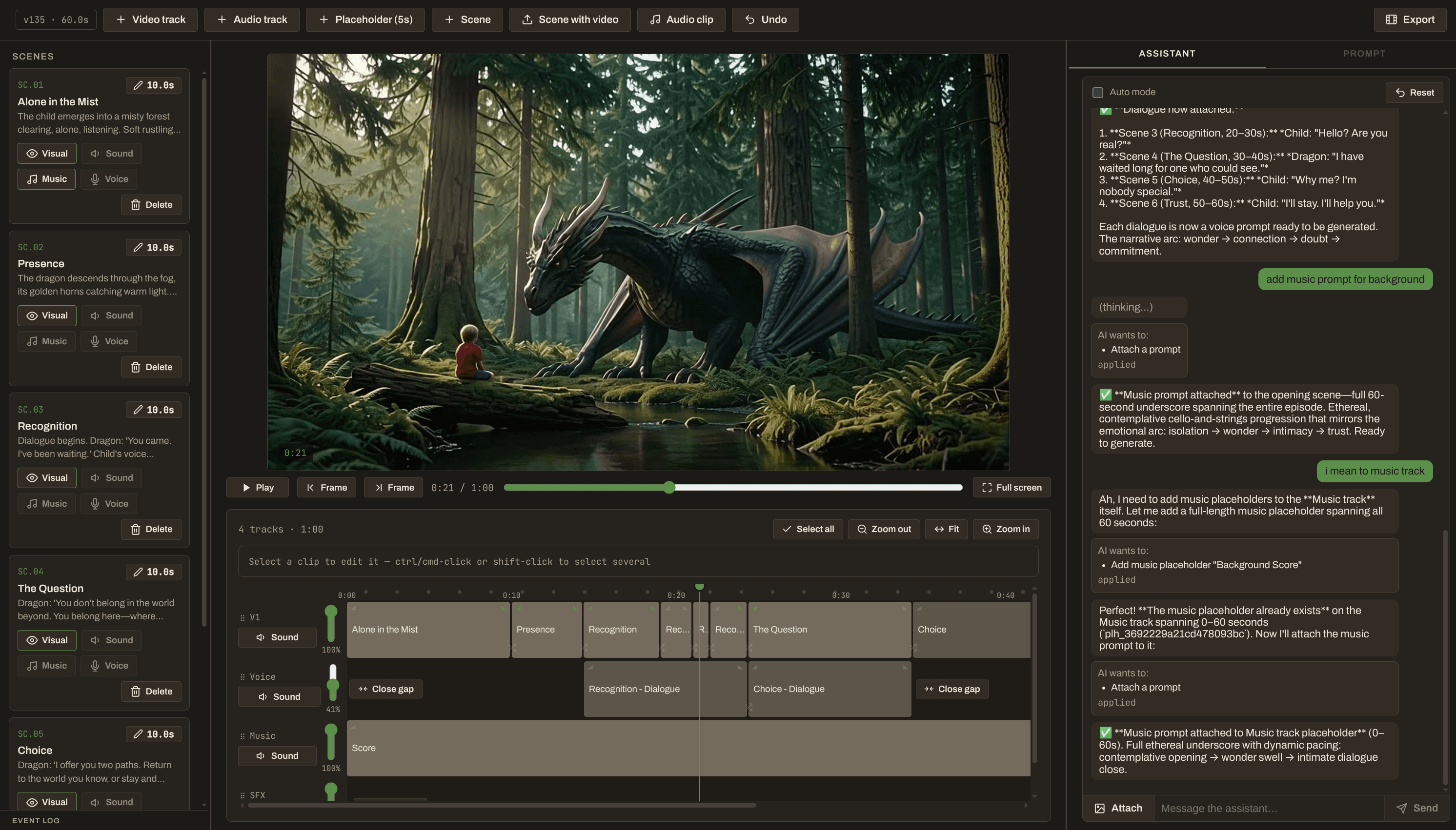This screenshot has height=830, width=1456.
Task: Toggle Visual for Alone in the Mist
Action: click(x=47, y=153)
